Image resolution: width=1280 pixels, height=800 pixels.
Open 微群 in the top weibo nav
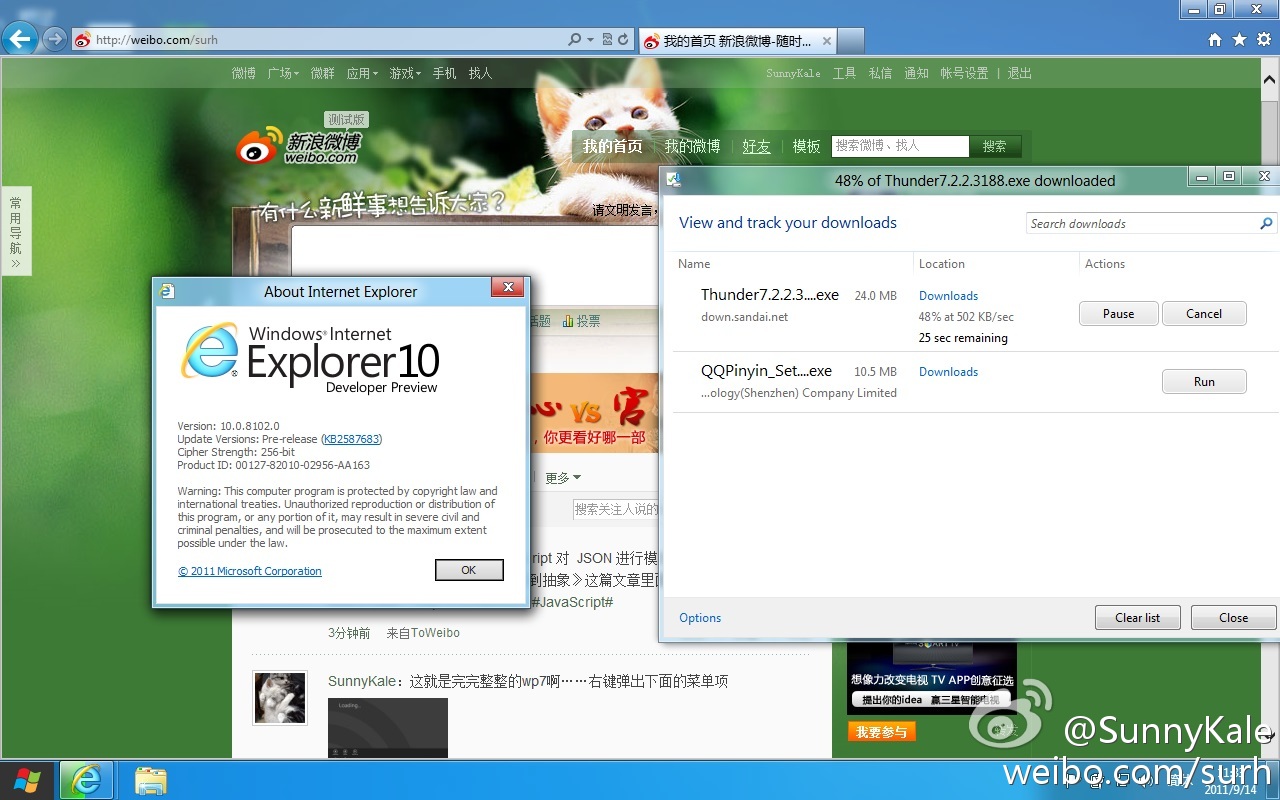[322, 73]
